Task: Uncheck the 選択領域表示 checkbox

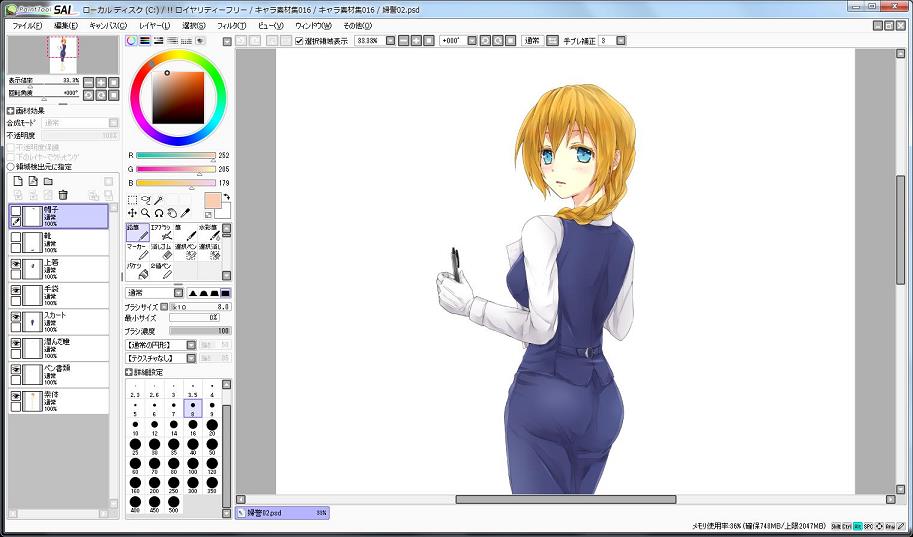Action: pyautogui.click(x=299, y=41)
